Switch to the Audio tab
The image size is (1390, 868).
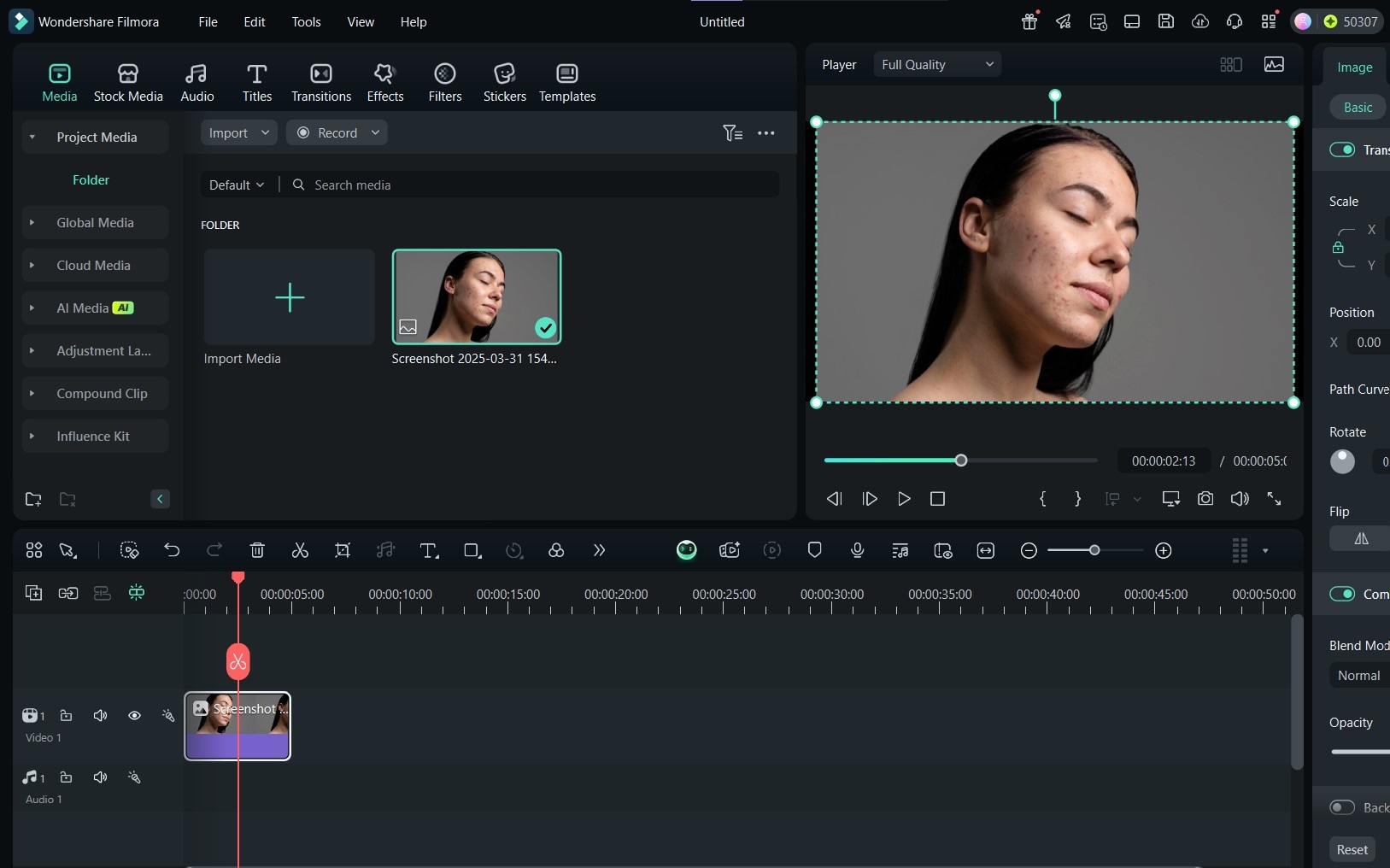[197, 83]
